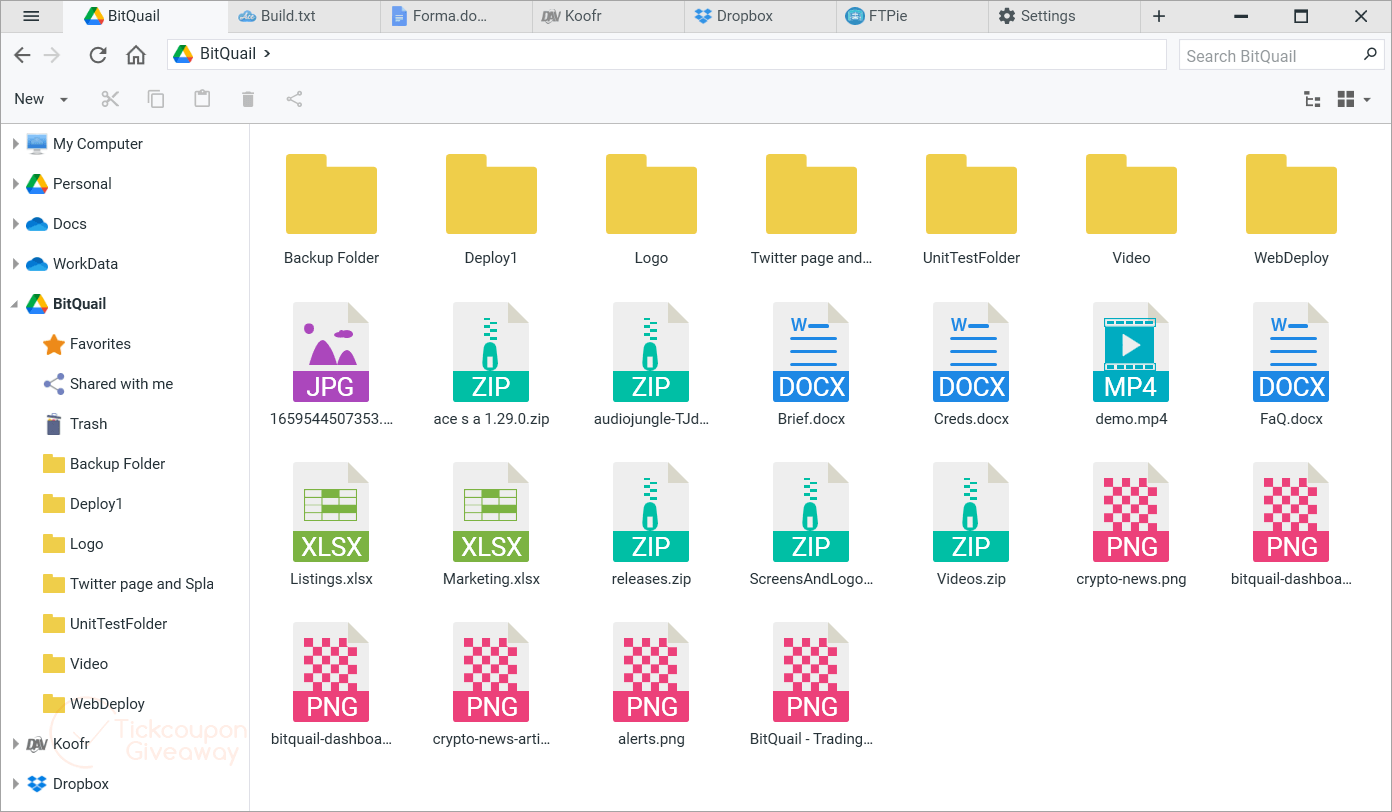Select the demo.mp4 video file
This screenshot has height=812, width=1392.
tap(1131, 365)
